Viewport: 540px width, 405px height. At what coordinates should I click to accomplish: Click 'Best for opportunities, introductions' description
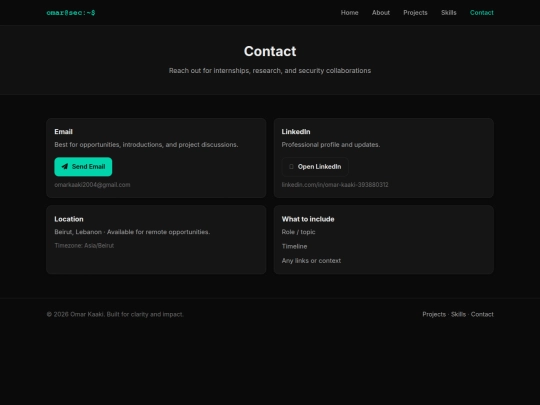[146, 145]
